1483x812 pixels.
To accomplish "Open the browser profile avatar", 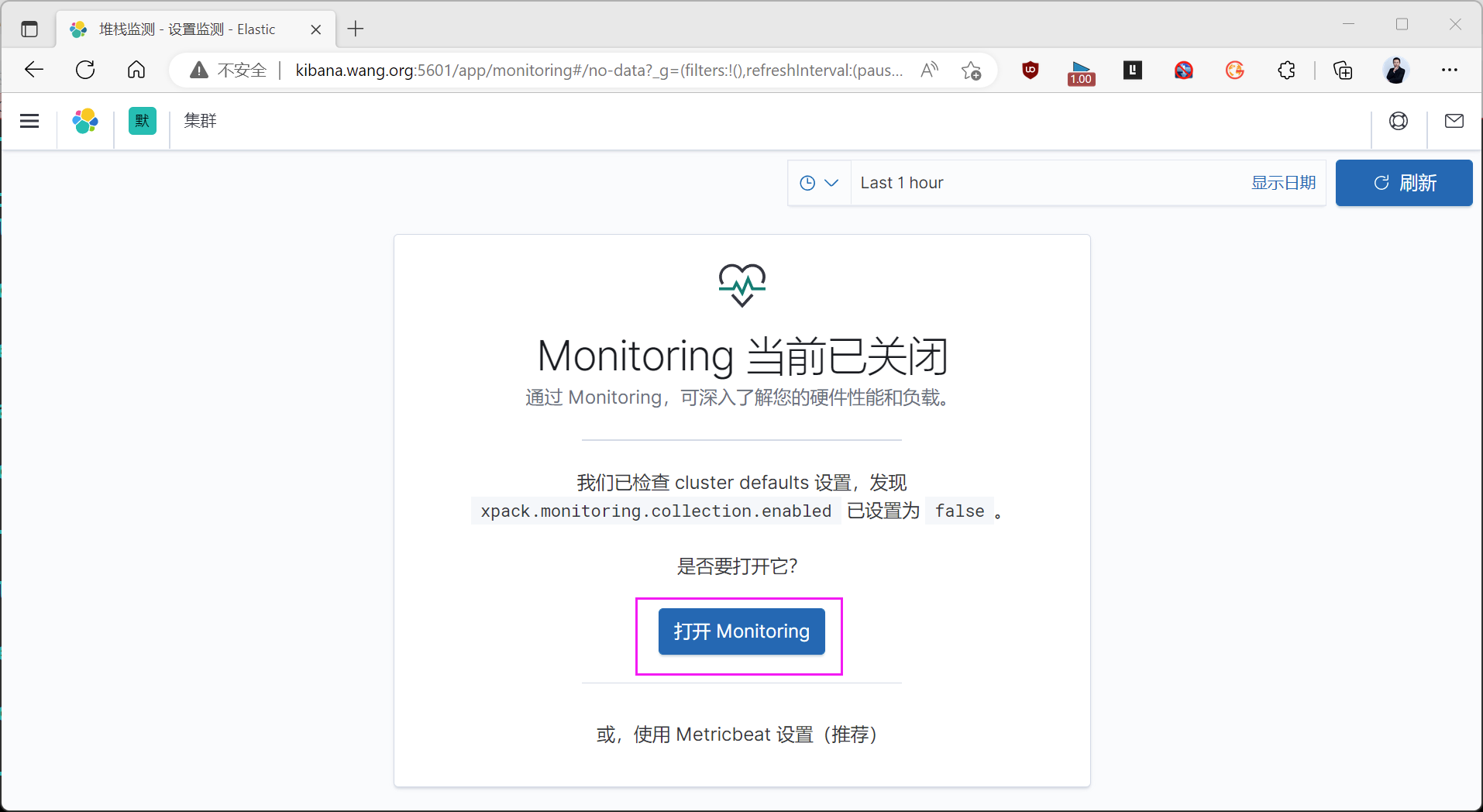I will 1395,71.
